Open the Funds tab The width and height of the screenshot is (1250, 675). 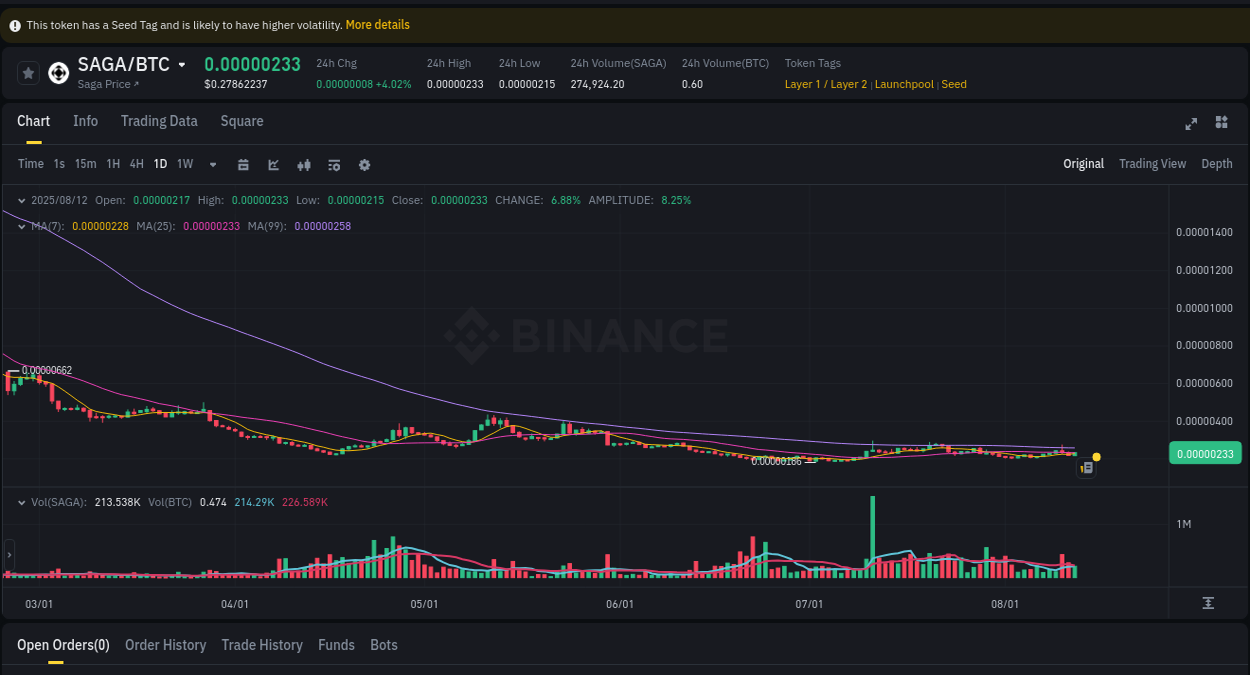336,645
